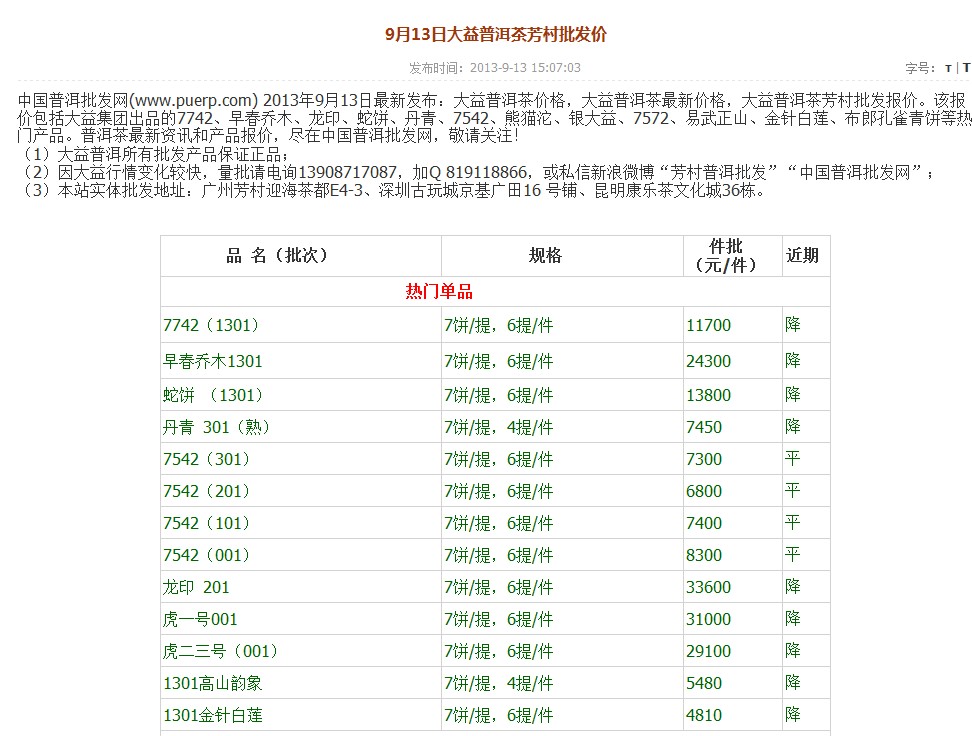The height and width of the screenshot is (736, 972).
Task: Click price 6800 for 7542（201）
Action: (704, 491)
